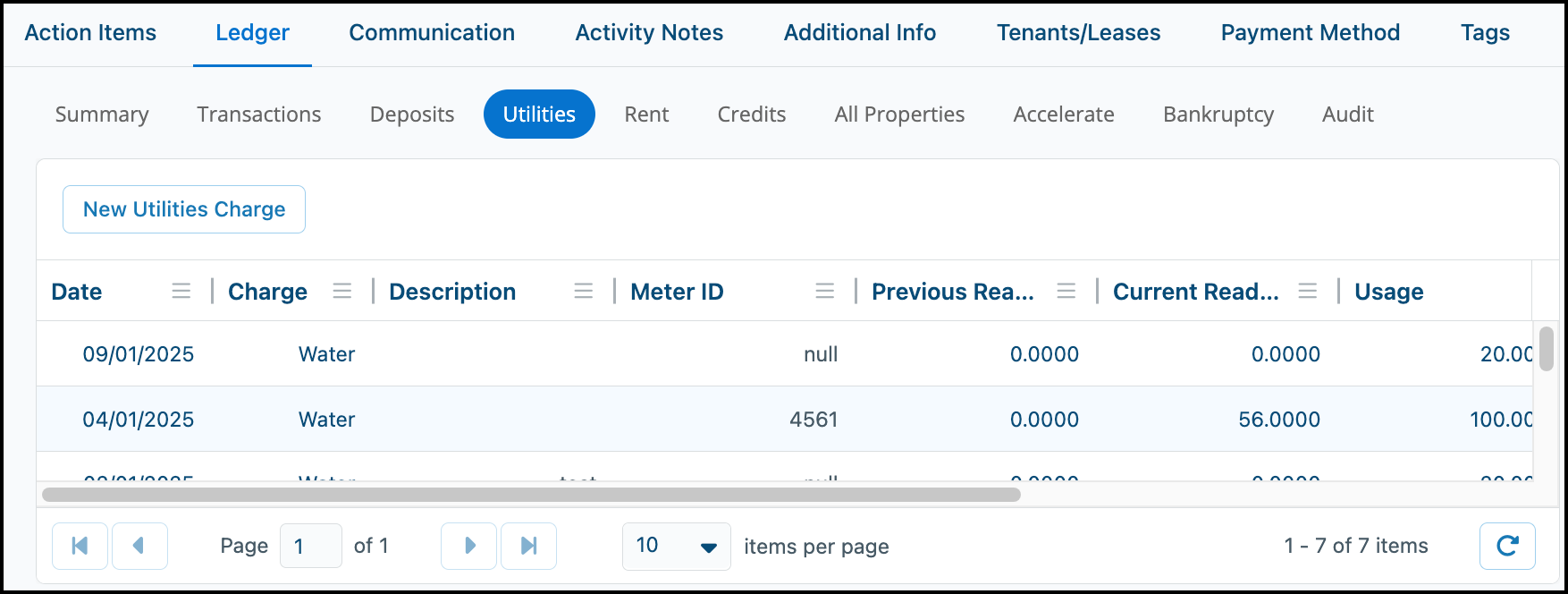1568x594 pixels.
Task: Open the Previous Reading column menu icon
Action: click(1066, 292)
